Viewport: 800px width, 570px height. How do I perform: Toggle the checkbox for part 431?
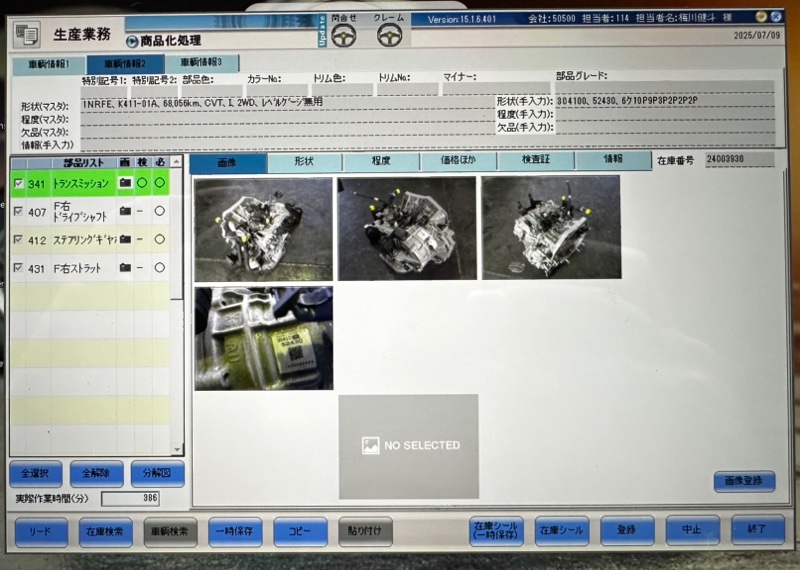click(x=19, y=268)
